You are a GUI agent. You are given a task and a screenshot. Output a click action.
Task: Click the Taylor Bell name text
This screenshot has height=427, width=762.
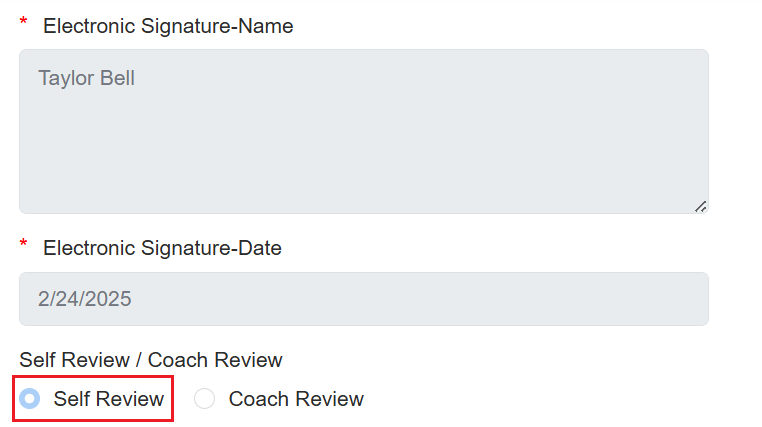coord(86,78)
